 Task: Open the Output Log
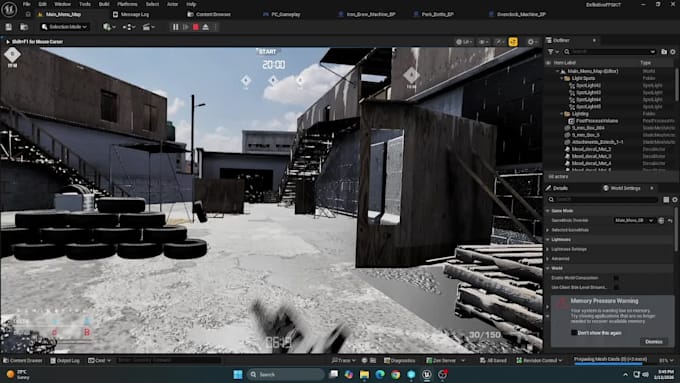pyautogui.click(x=65, y=360)
